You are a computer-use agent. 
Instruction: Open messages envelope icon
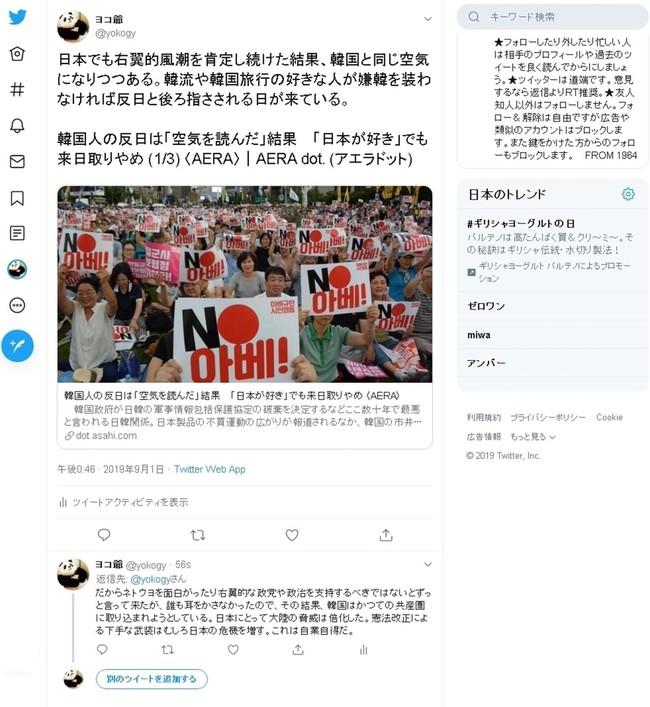coord(17,161)
